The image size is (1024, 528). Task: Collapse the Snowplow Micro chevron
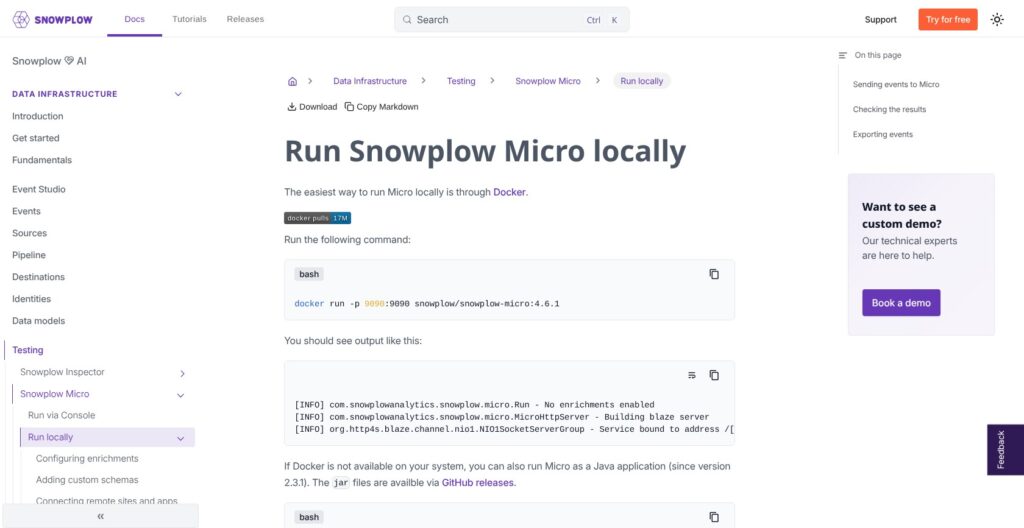coord(180,395)
